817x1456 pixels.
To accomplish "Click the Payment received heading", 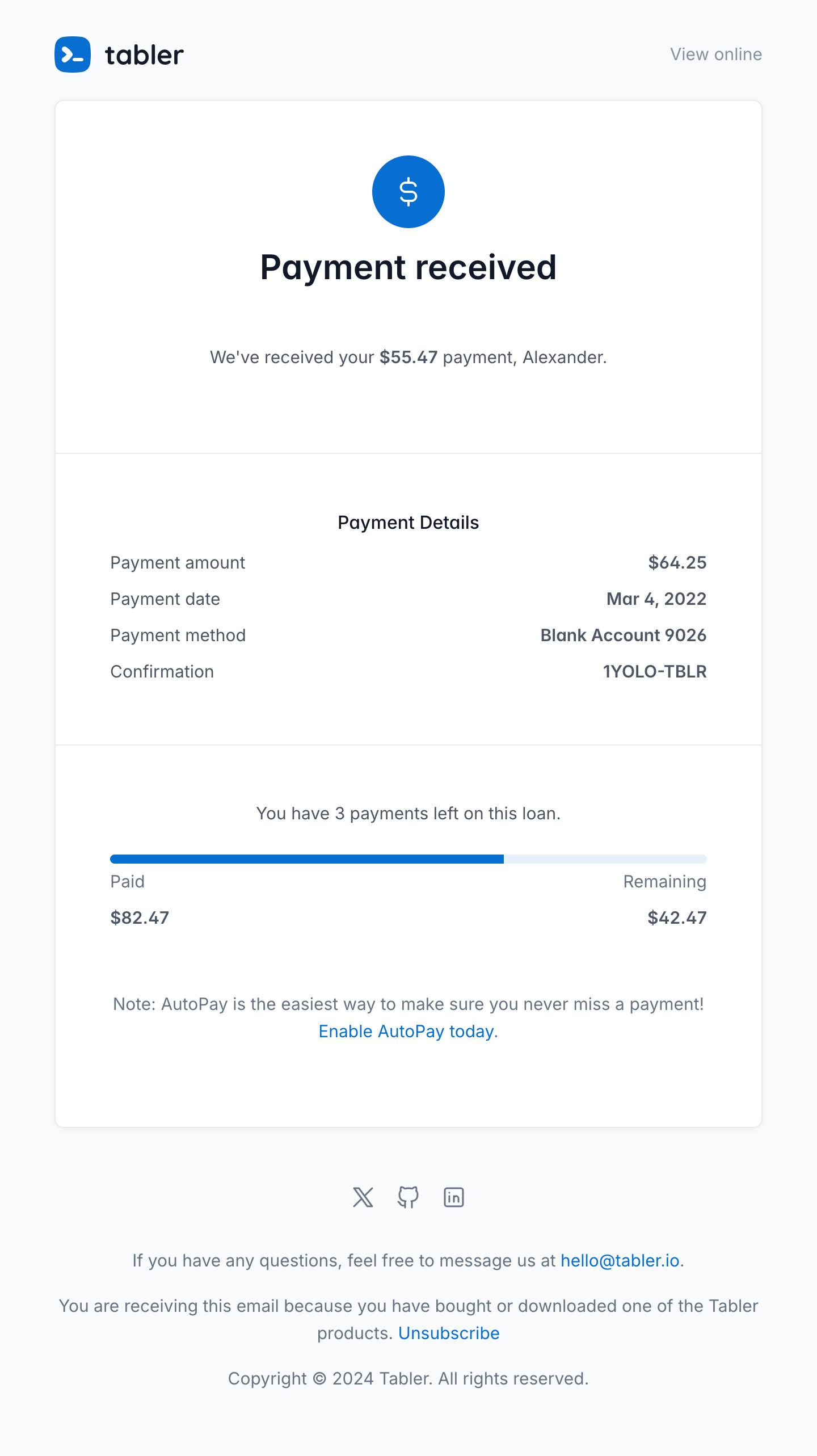I will pos(408,267).
